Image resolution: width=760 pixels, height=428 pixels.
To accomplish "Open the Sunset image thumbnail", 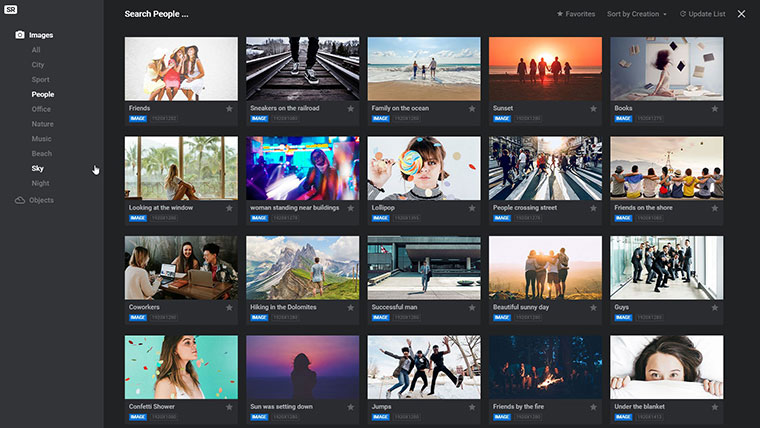I will pyautogui.click(x=545, y=68).
